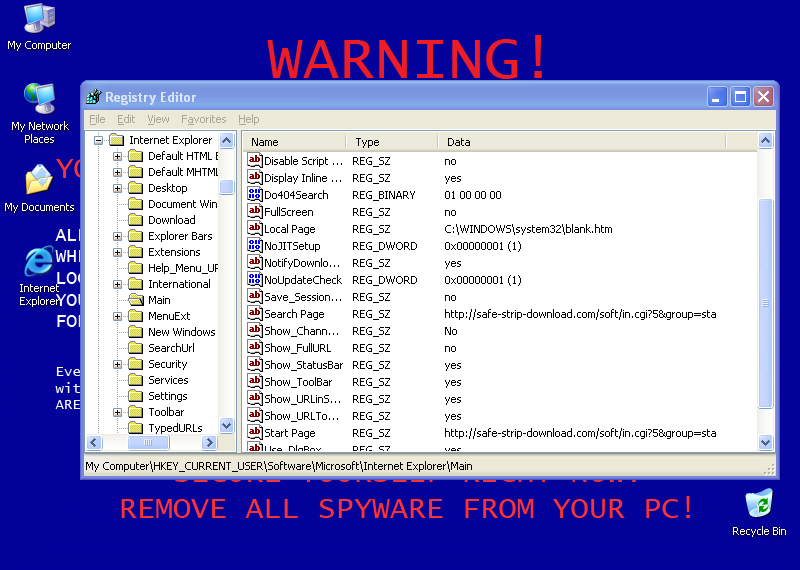Expand the Default MHTML Editor key
800x570 pixels.
point(117,172)
